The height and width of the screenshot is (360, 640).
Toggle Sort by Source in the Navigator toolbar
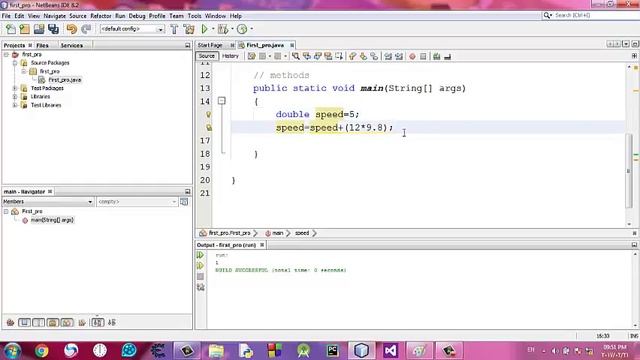(111, 322)
